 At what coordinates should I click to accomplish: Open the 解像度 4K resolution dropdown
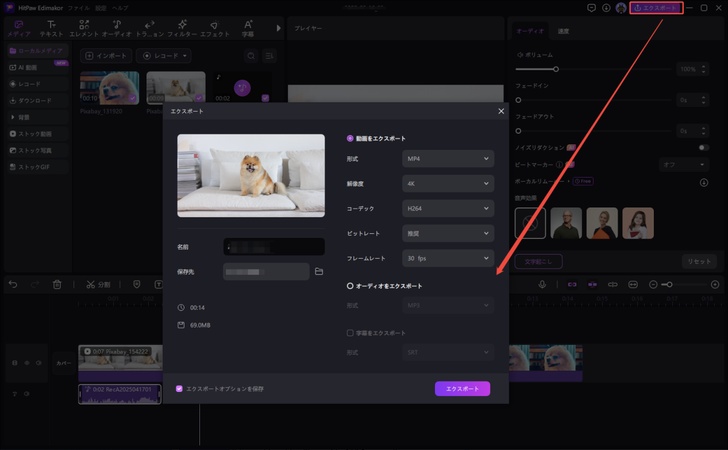pyautogui.click(x=448, y=183)
